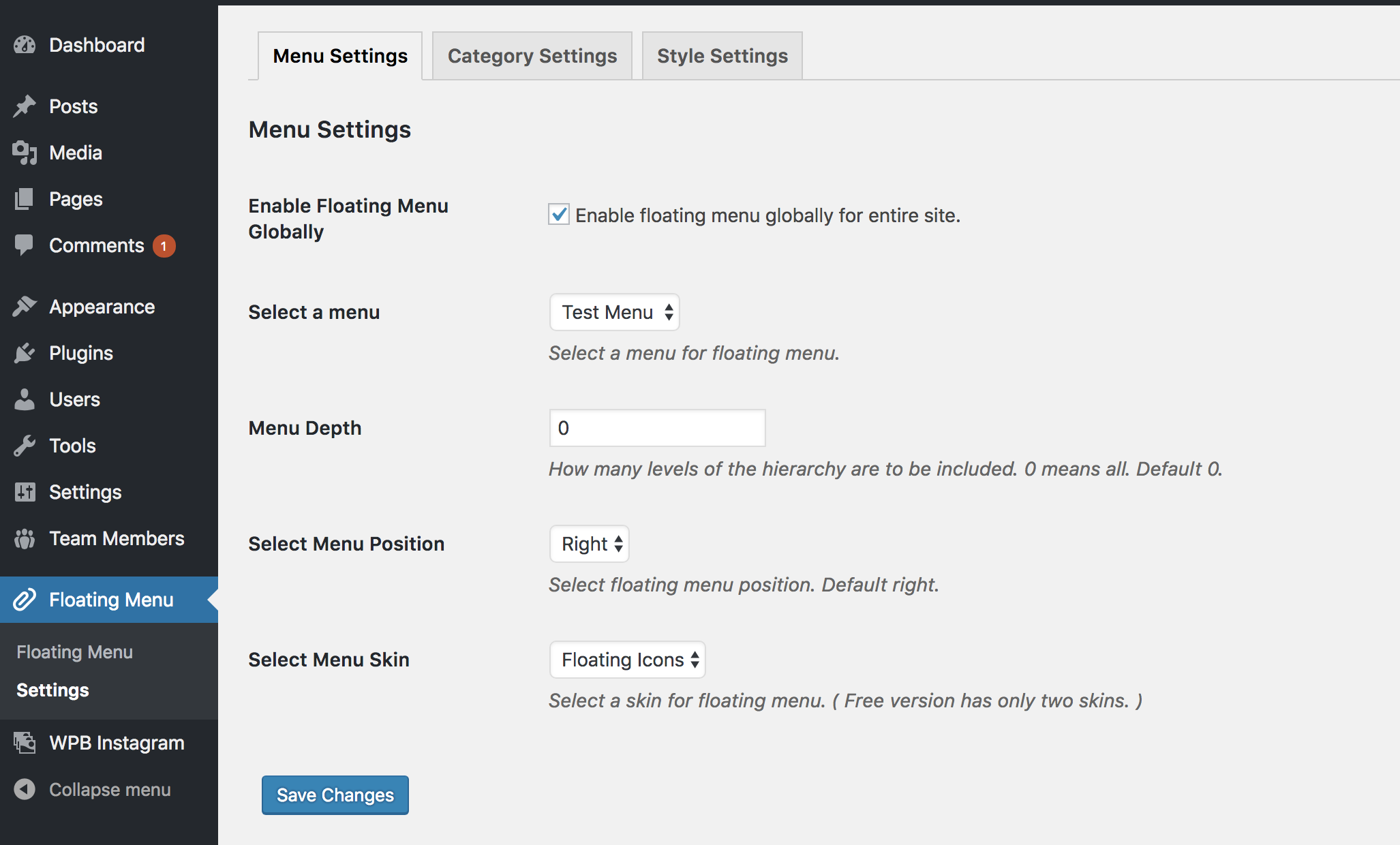Open the Test Menu dropdown
Screen dimensions: 1400x845
614,312
